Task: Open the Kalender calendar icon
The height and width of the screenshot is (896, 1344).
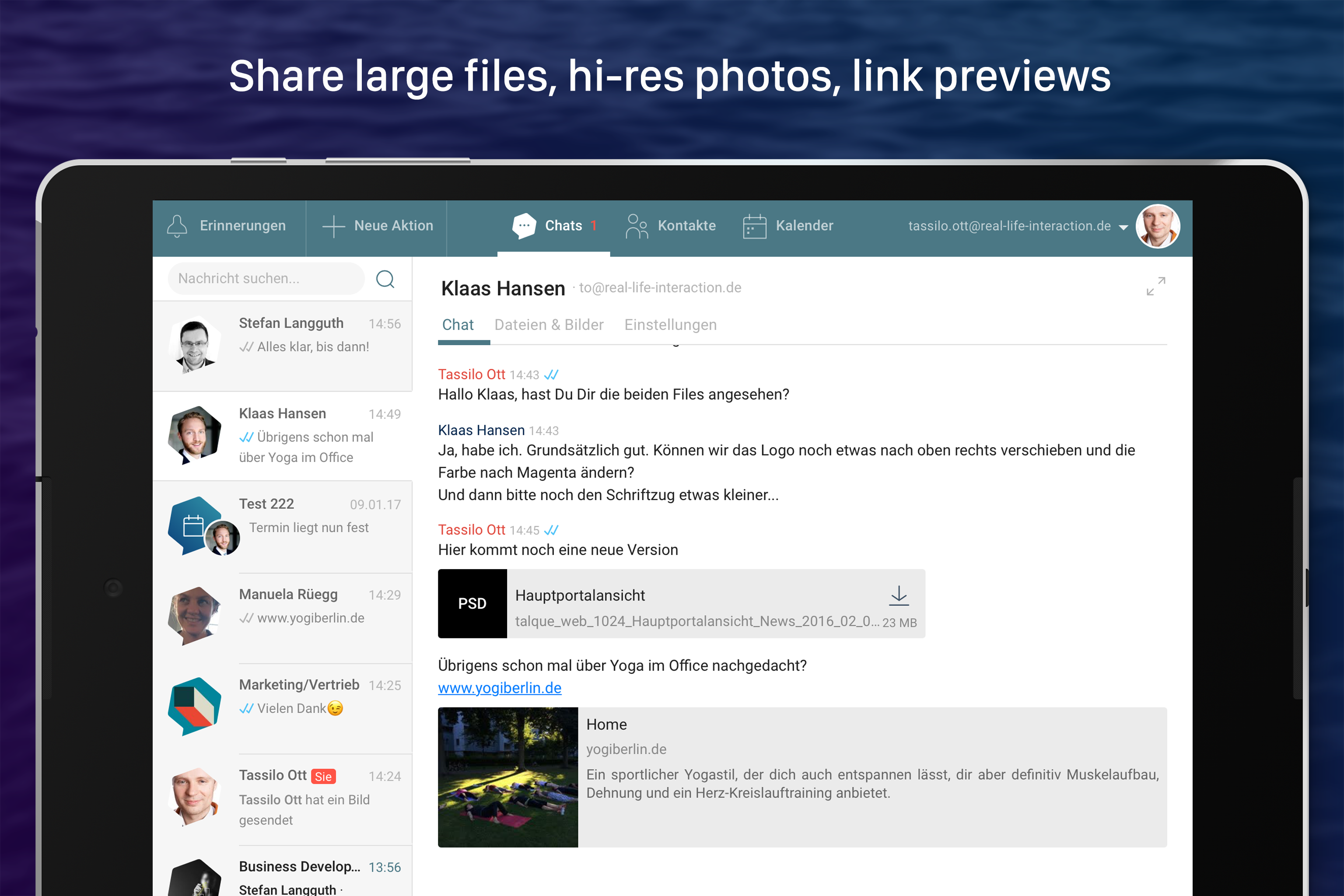Action: [754, 226]
